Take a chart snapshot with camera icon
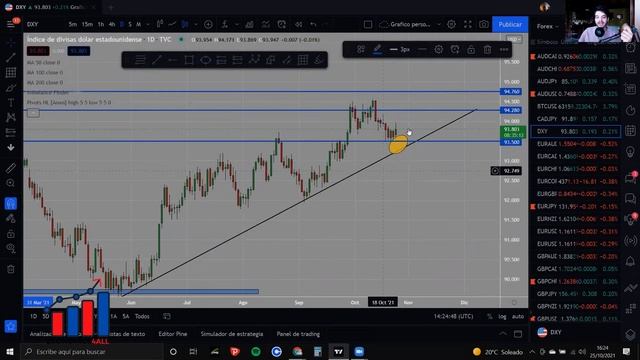 tap(484, 24)
